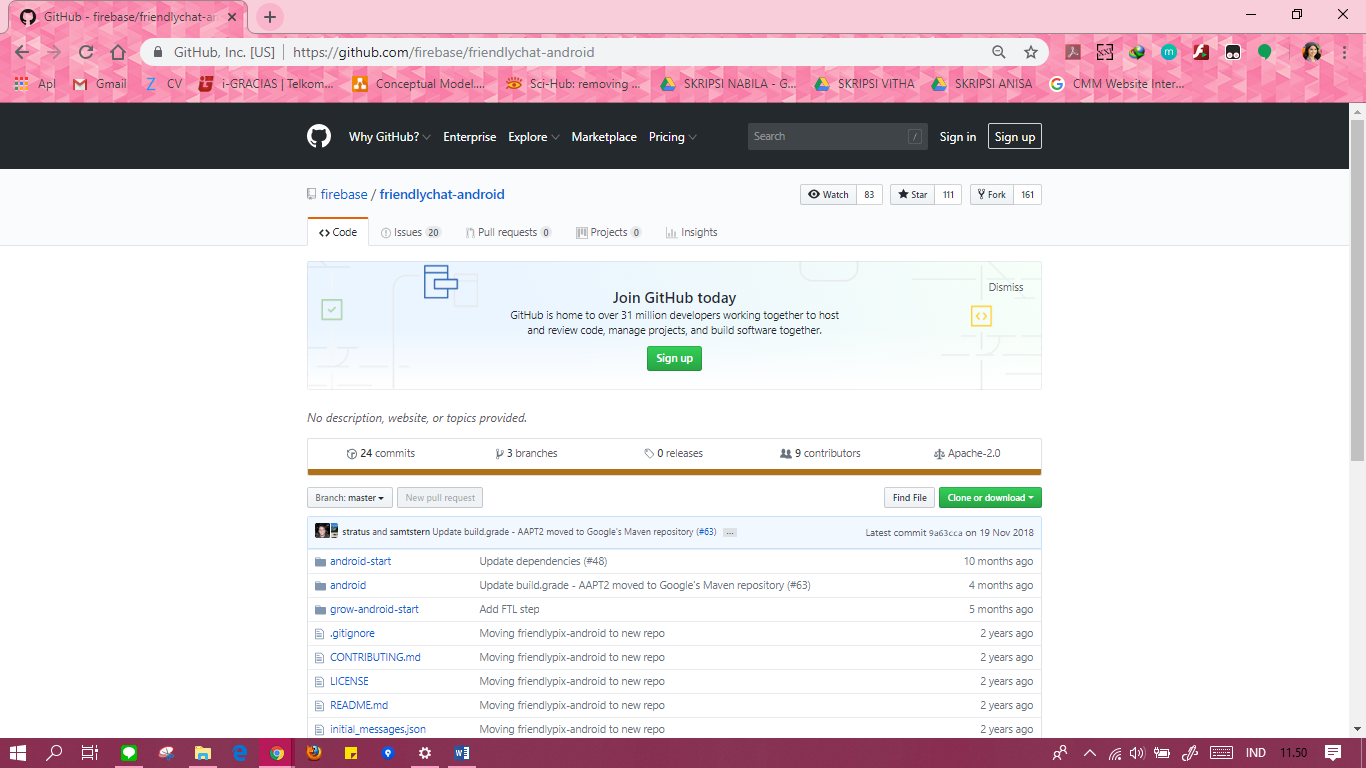Screen dimensions: 1366x768
Task: Click the header Sign up button
Action: 1015,137
